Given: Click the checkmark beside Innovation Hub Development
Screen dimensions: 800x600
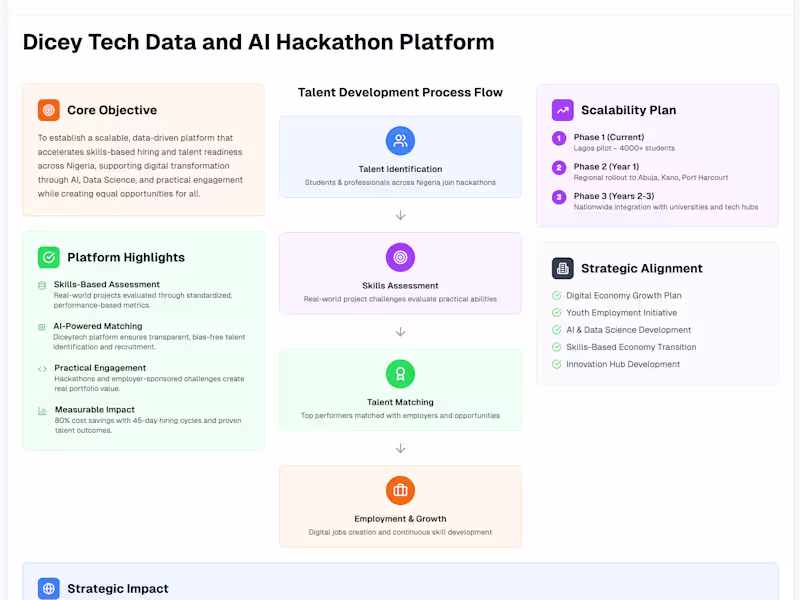Looking at the screenshot, I should point(557,364).
